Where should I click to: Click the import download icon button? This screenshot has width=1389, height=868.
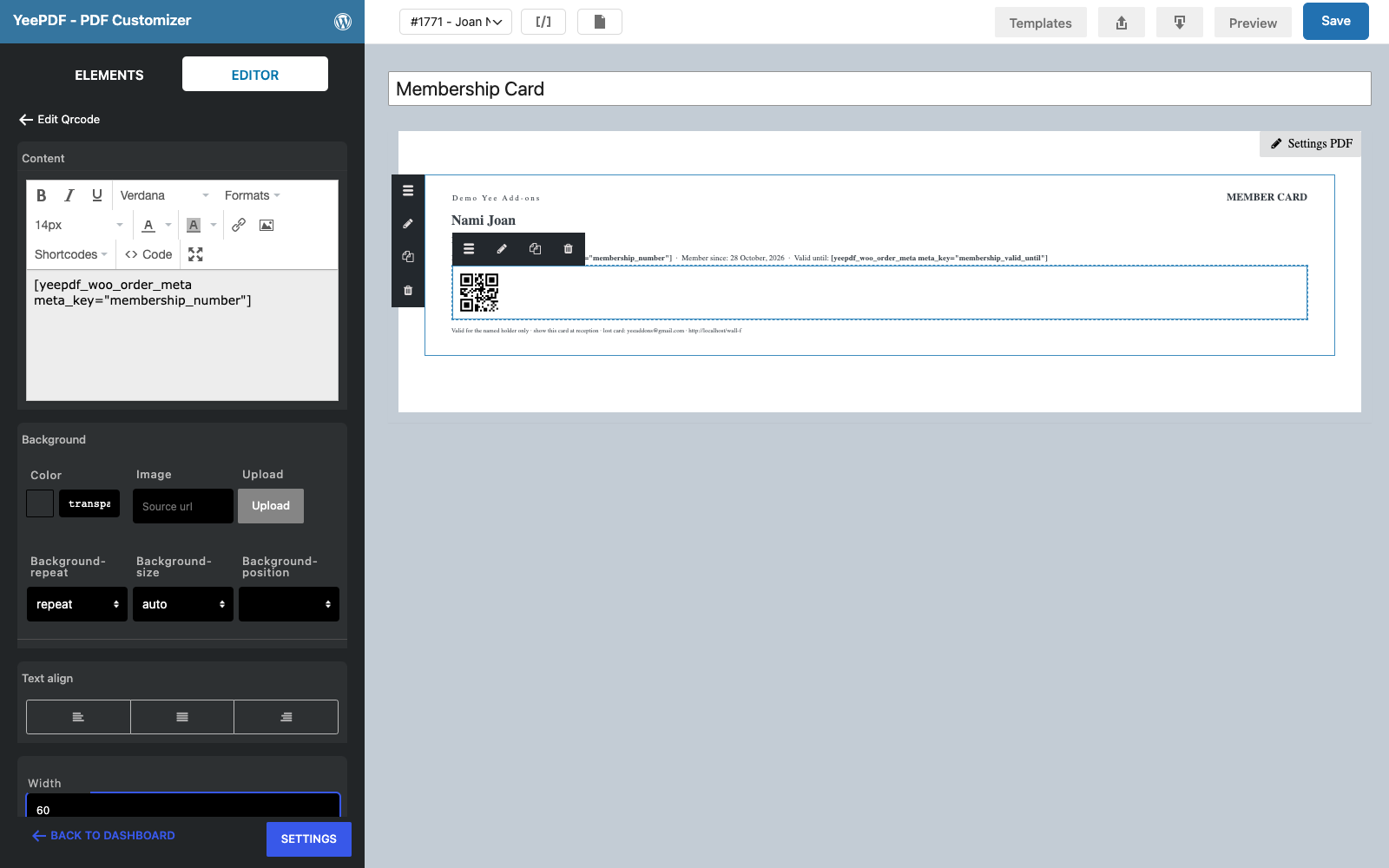[1180, 23]
